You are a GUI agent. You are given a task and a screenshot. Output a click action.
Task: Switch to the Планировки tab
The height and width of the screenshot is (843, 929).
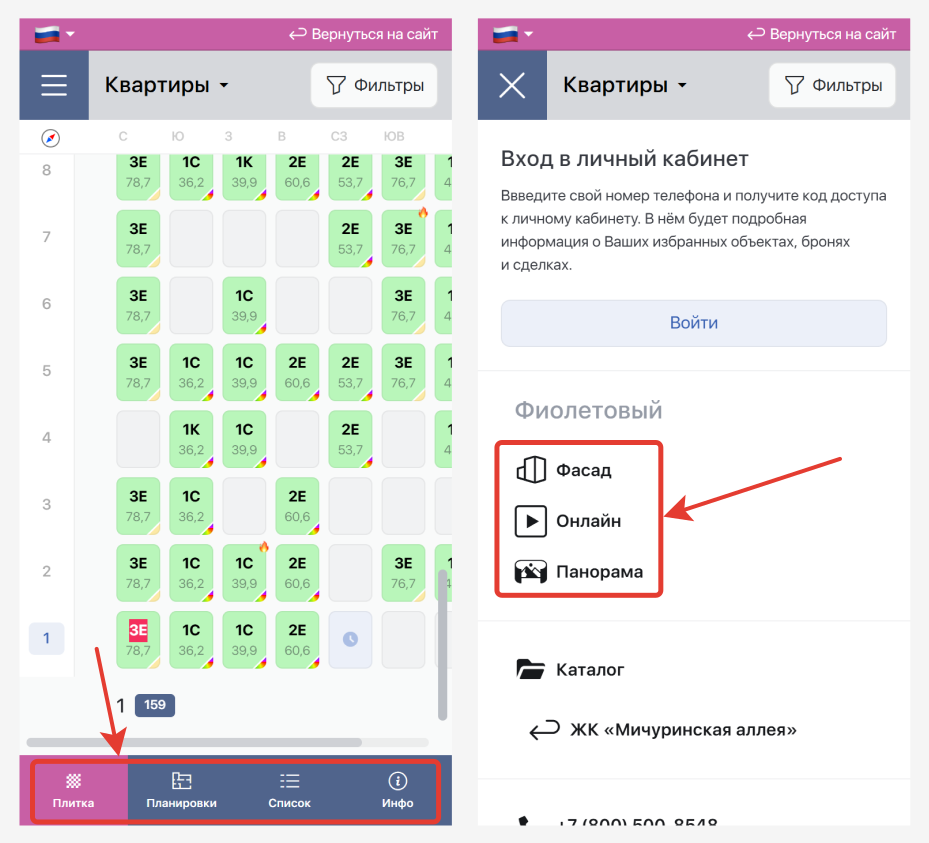coord(181,790)
